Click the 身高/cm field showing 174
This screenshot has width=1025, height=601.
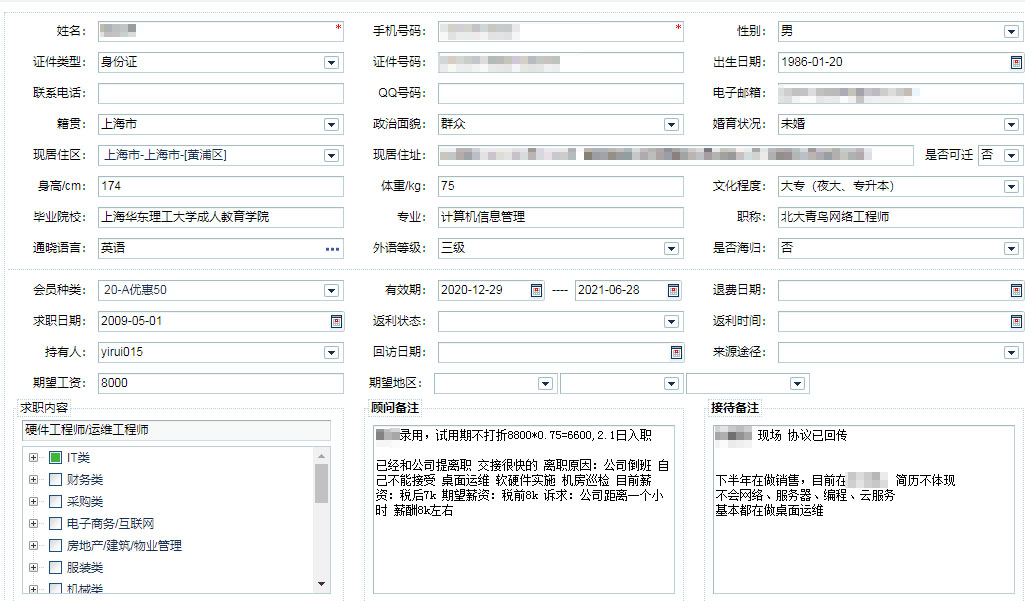(221, 186)
